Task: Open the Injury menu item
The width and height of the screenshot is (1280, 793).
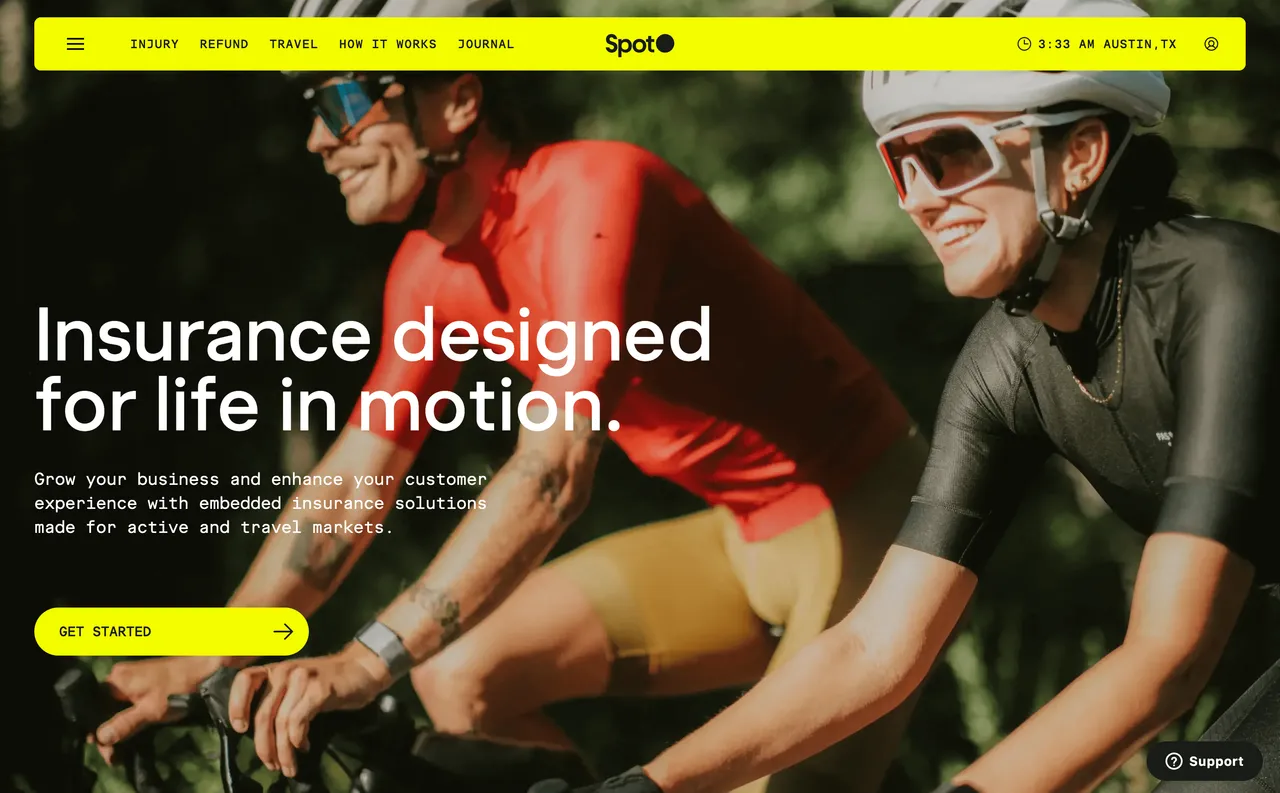Action: (x=155, y=44)
